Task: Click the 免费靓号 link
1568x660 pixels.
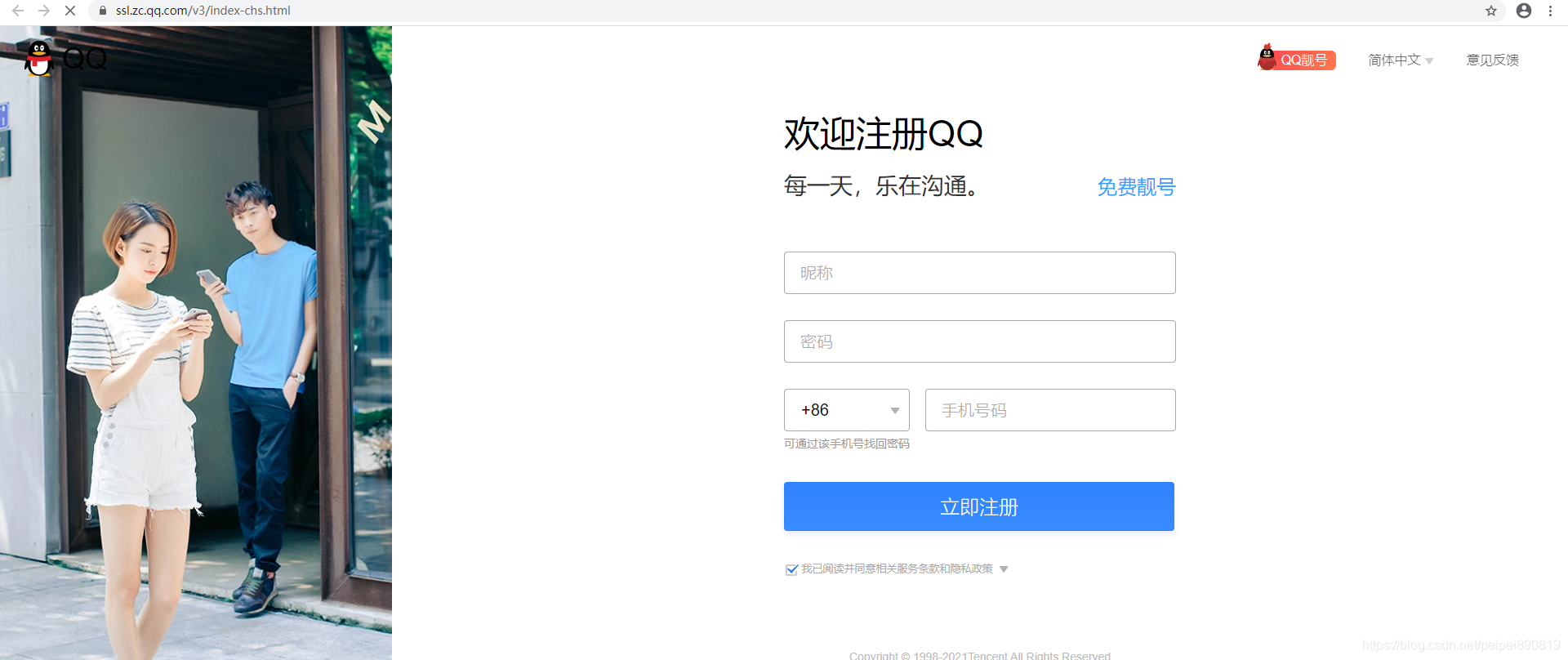Action: click(x=1136, y=187)
